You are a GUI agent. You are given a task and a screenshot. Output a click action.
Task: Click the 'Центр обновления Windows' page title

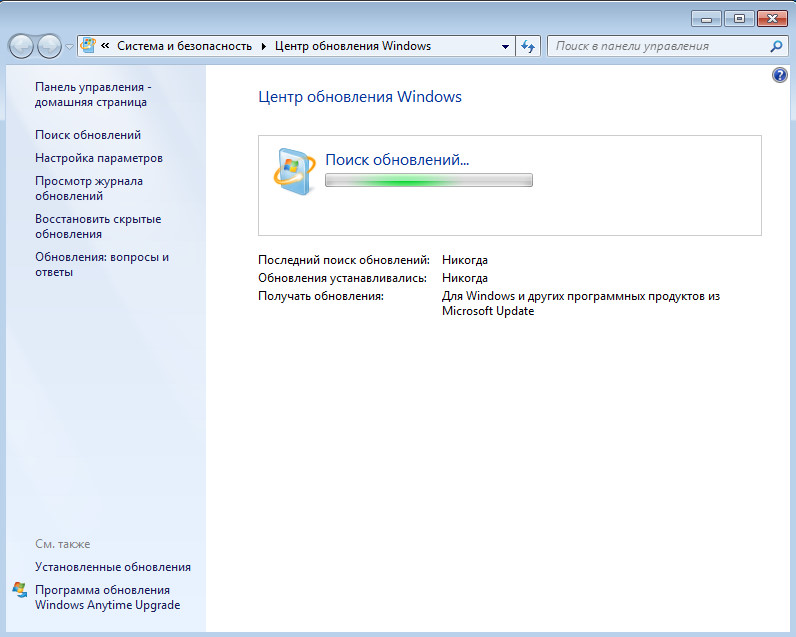coord(360,96)
